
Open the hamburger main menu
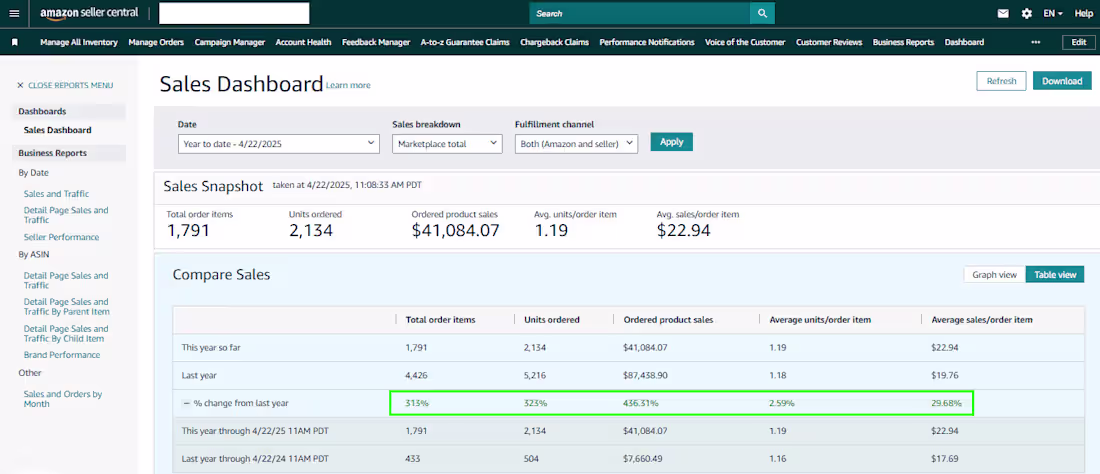coord(14,13)
